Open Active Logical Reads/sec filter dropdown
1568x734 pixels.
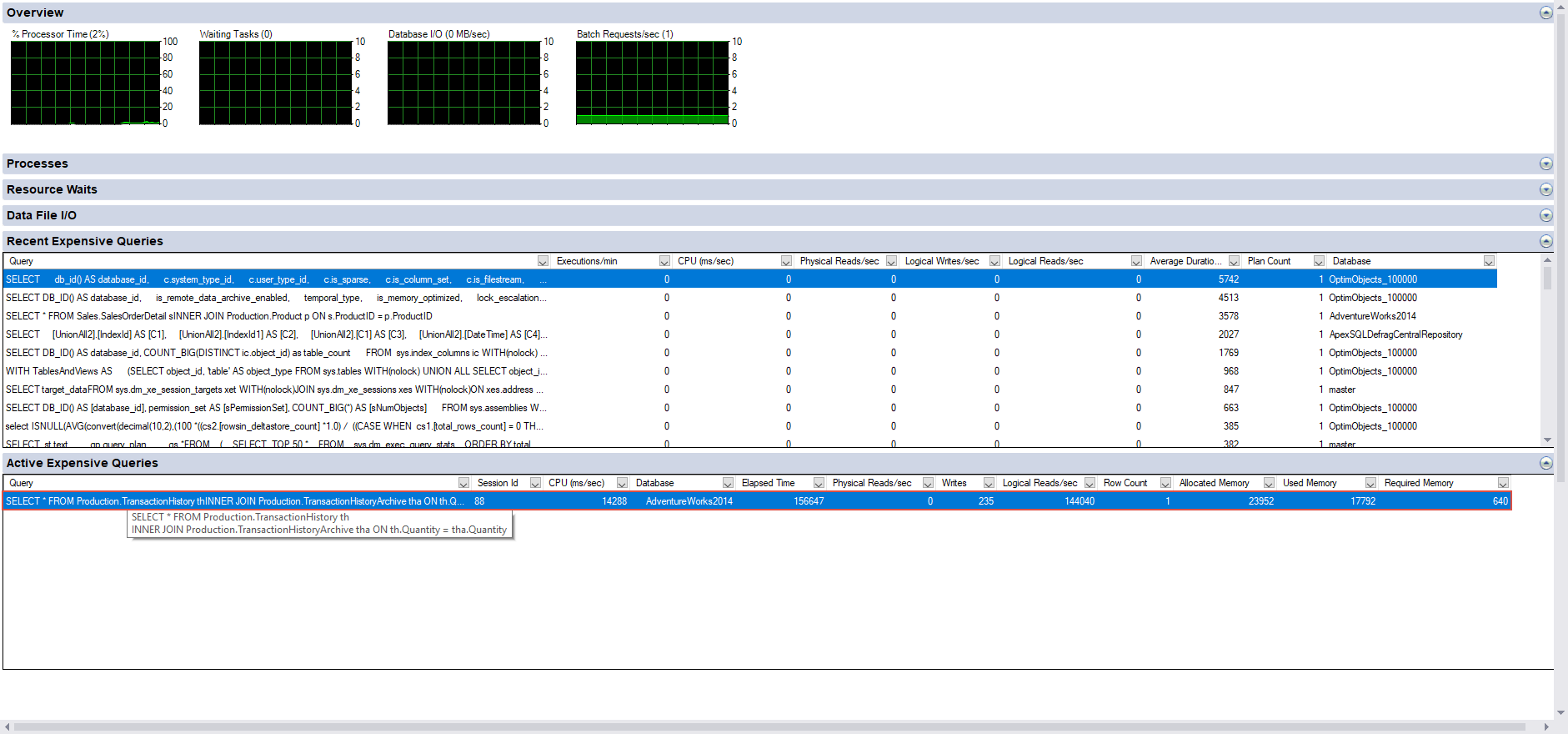1090,483
